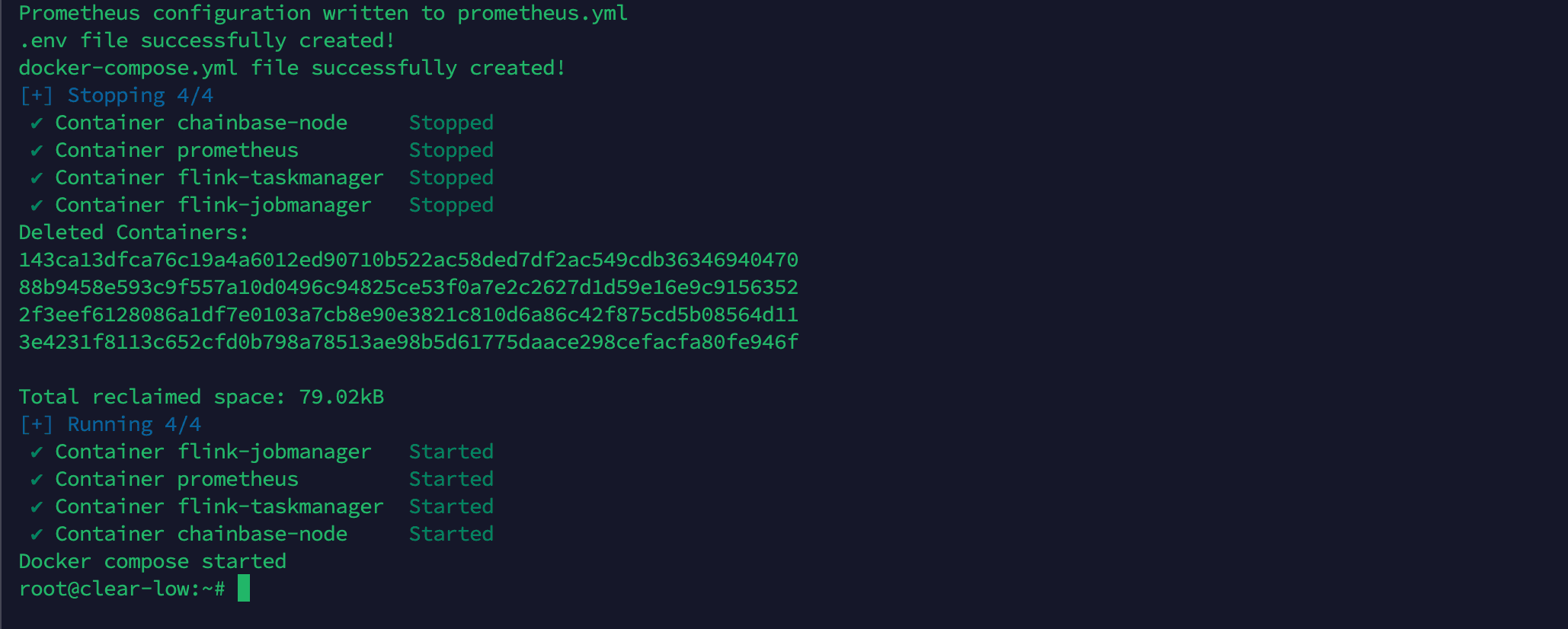This screenshot has height=629, width=1568.
Task: Click the checkmark beside flink-taskmanager Started
Action: click(37, 507)
